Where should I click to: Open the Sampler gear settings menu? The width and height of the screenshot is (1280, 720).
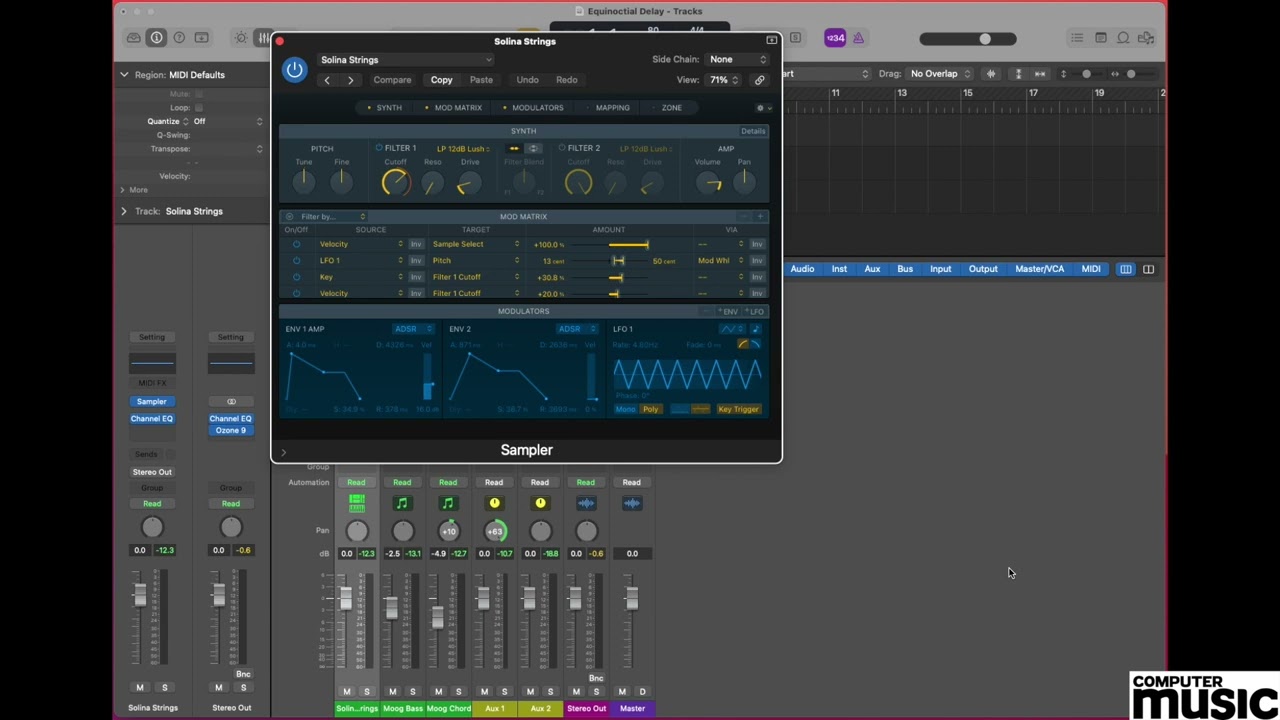pos(762,108)
